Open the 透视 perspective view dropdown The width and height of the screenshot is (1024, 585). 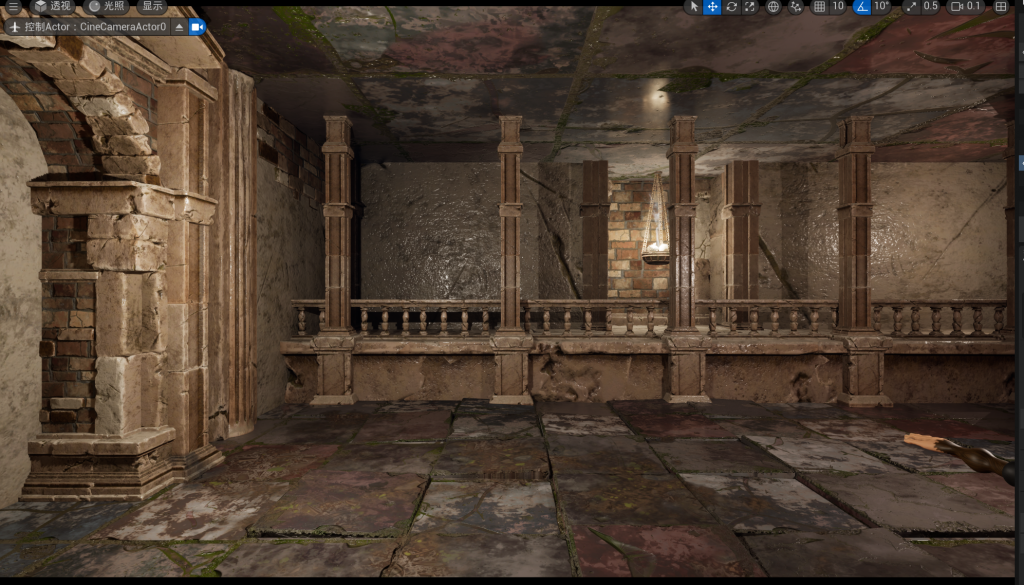53,6
